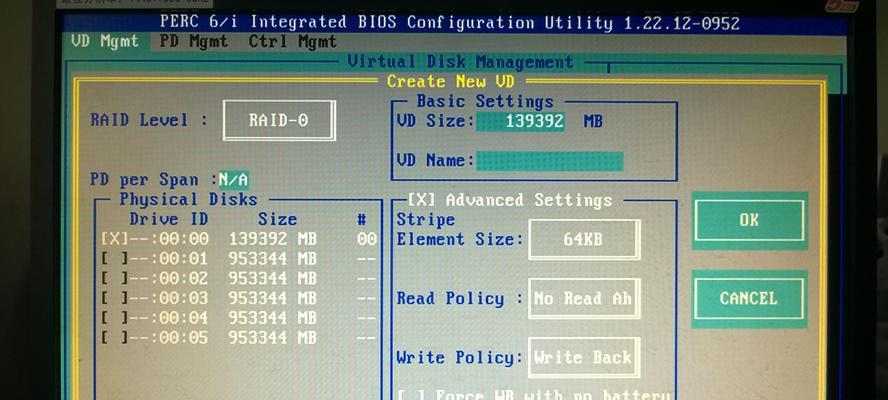
Task: Check physical disk 00:03 checkbox
Action: pos(115,298)
